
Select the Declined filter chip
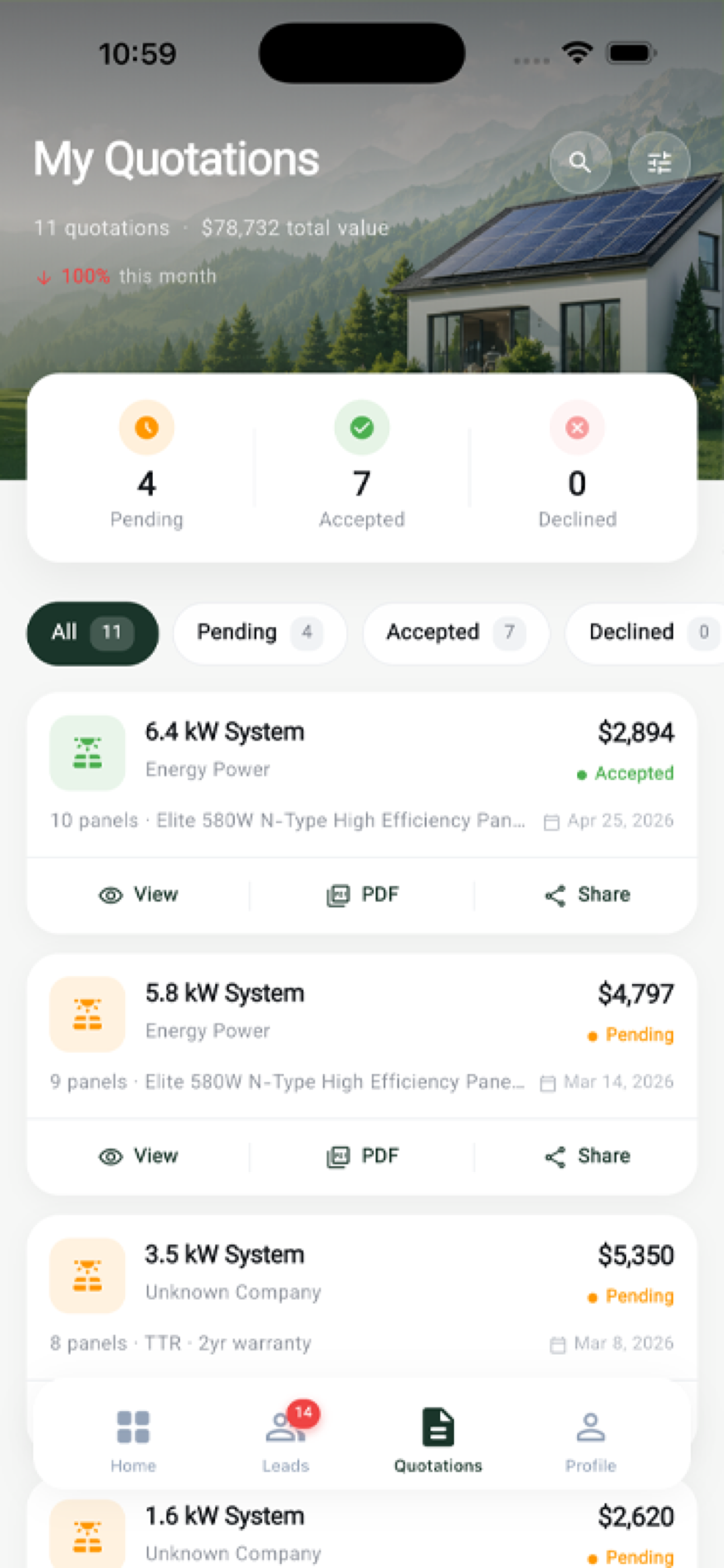[645, 633]
